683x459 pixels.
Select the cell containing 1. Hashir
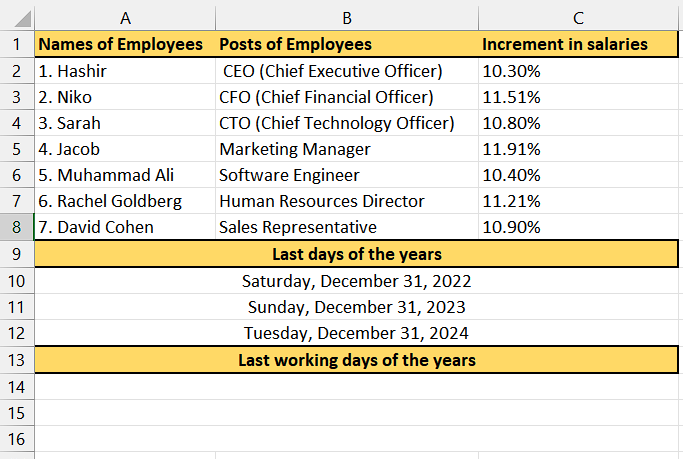pos(125,71)
